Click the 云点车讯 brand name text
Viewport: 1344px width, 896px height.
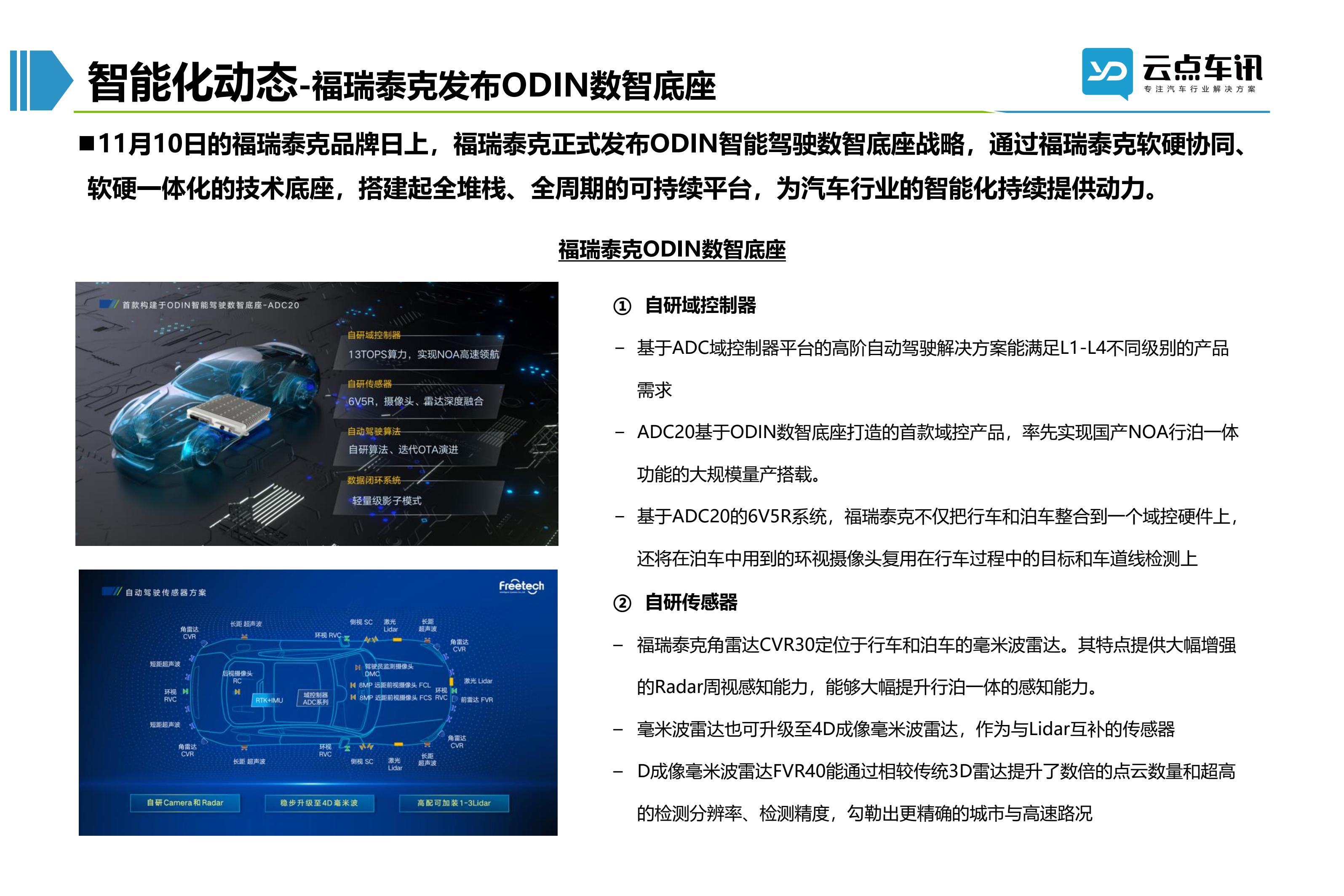click(x=1202, y=67)
